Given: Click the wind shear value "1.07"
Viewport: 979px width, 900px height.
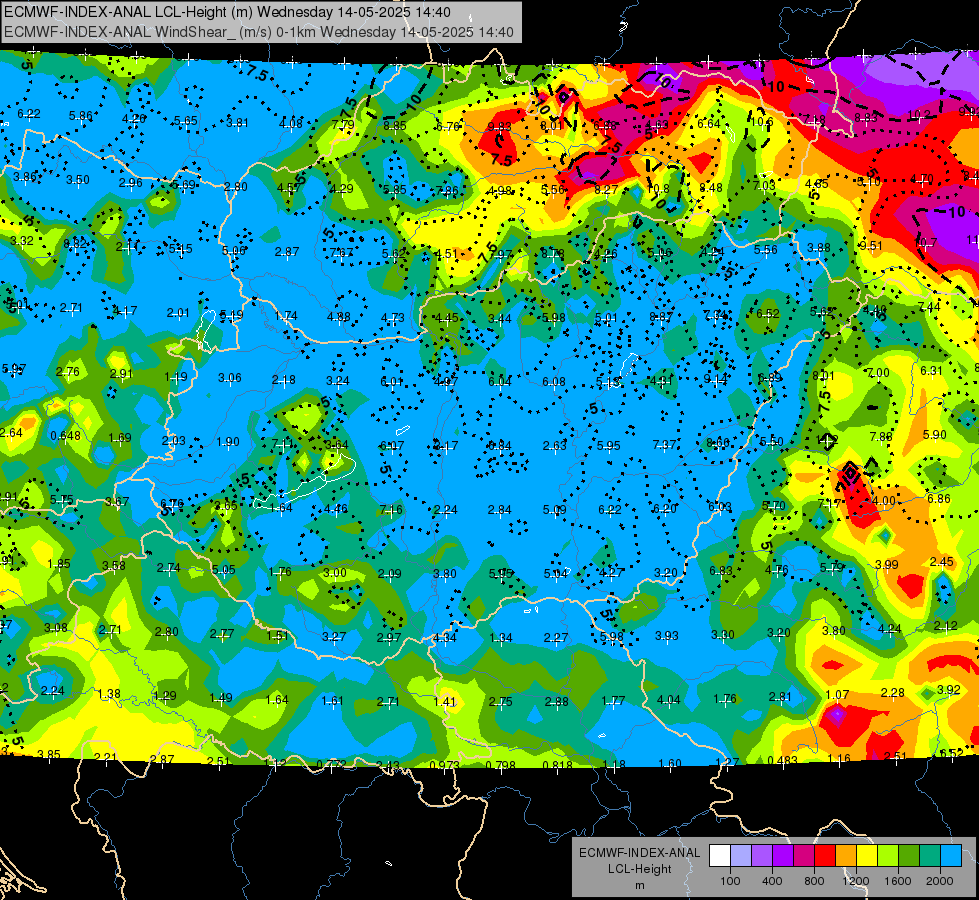Looking at the screenshot, I should point(837,695).
